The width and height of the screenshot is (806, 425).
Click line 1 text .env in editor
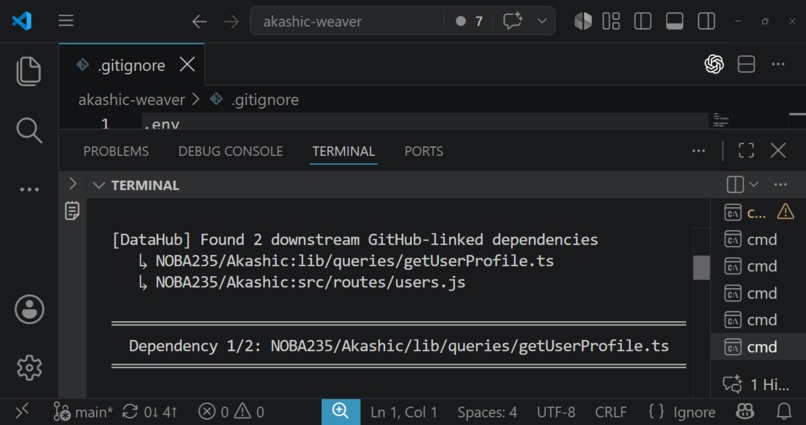pyautogui.click(x=161, y=124)
